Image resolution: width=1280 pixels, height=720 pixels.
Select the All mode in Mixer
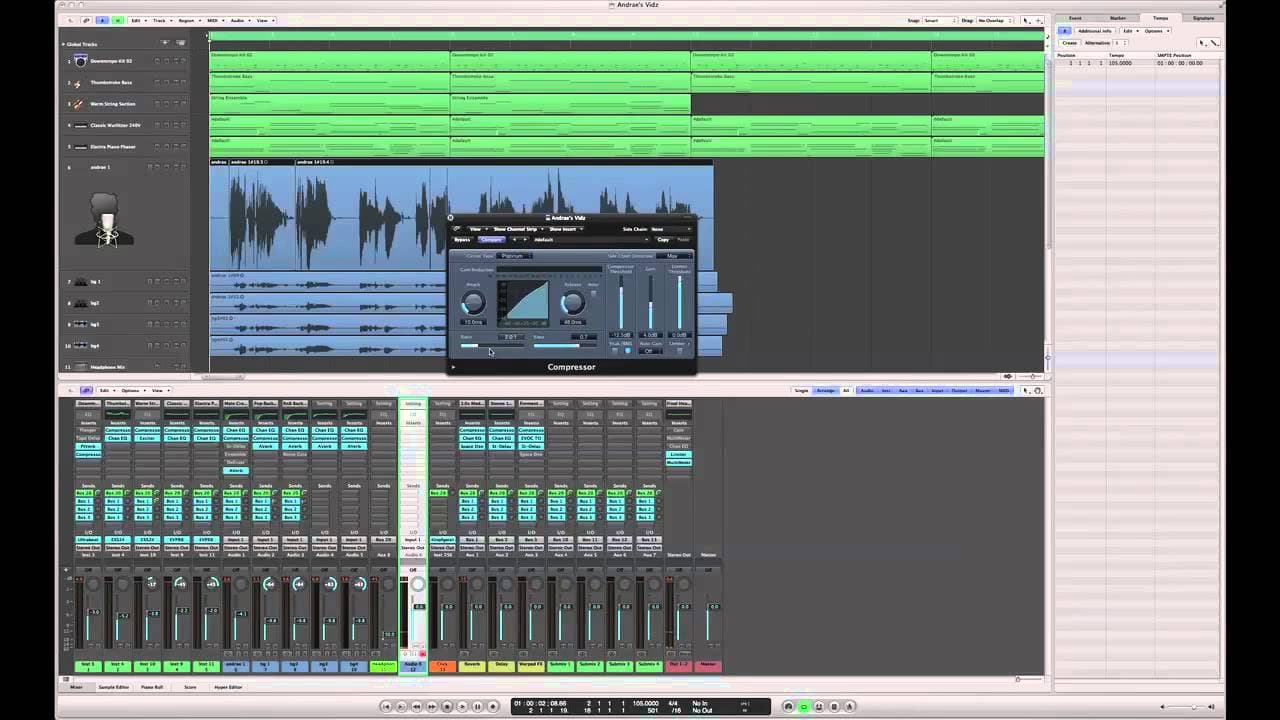(x=846, y=390)
